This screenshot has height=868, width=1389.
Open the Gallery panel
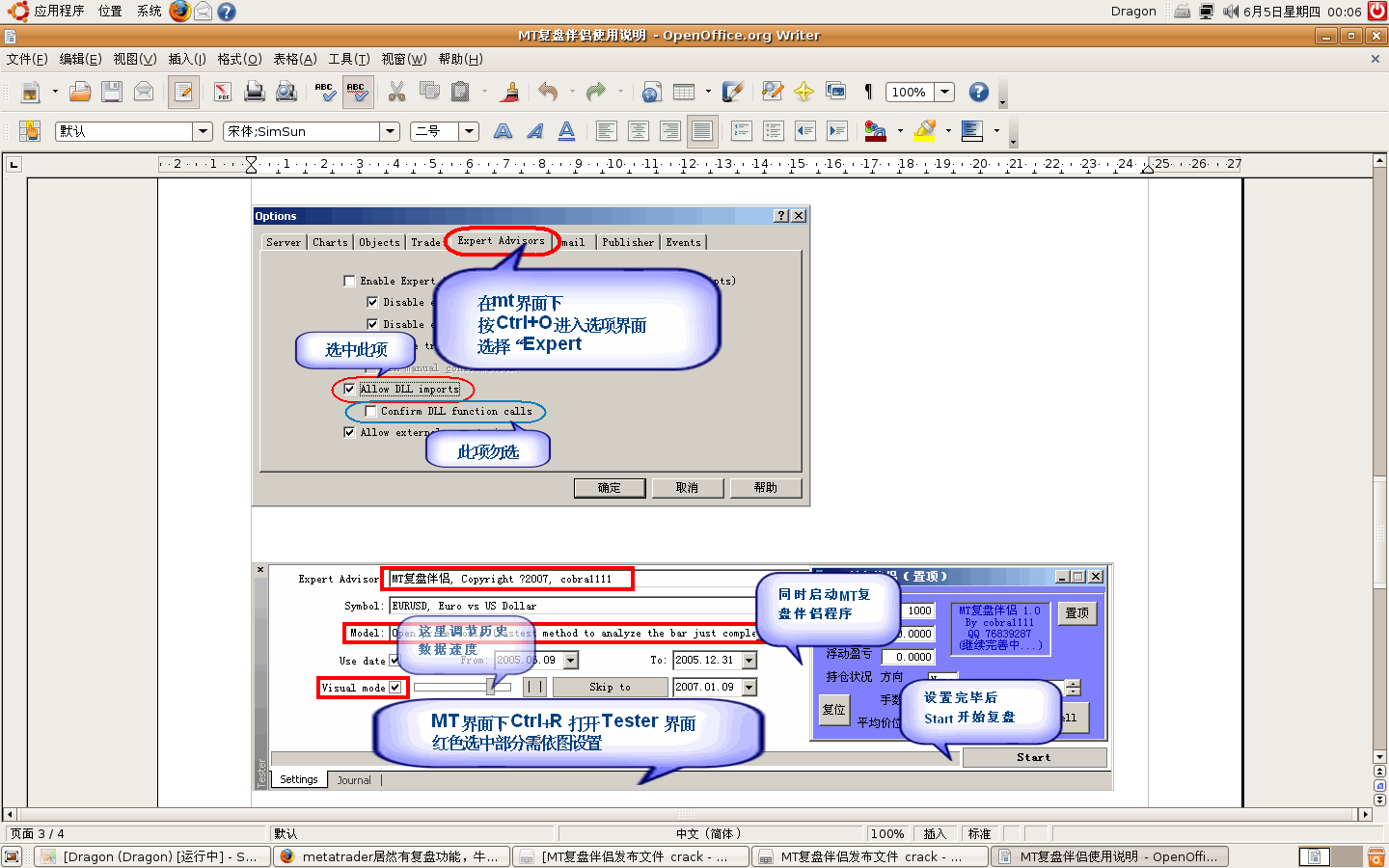835,92
